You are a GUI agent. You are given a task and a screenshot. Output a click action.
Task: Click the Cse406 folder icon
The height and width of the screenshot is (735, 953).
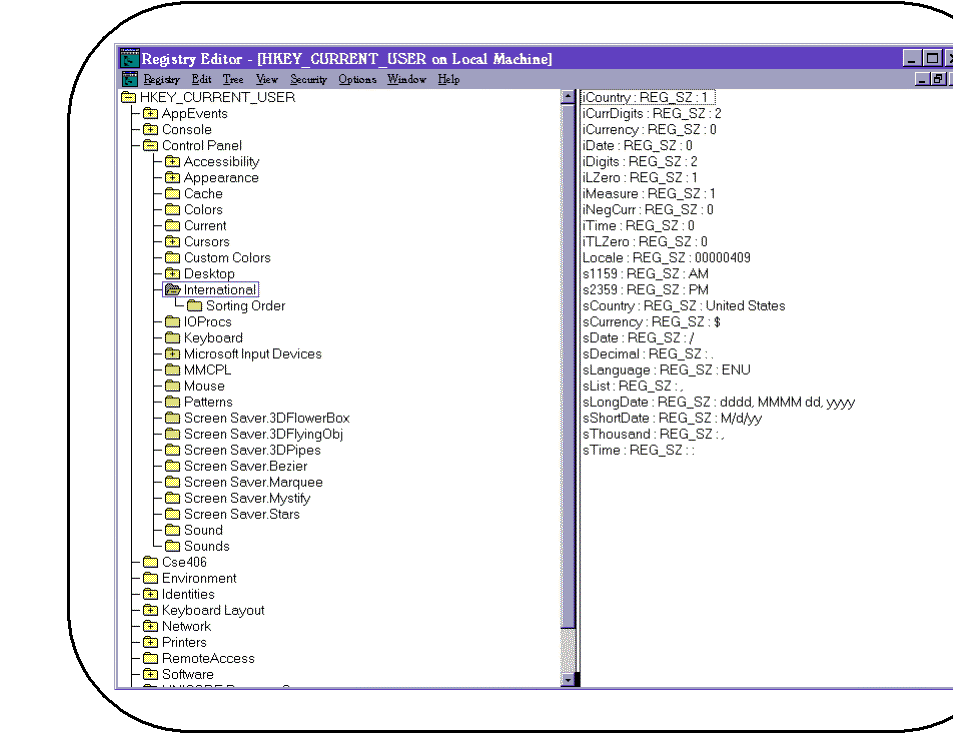coord(150,562)
